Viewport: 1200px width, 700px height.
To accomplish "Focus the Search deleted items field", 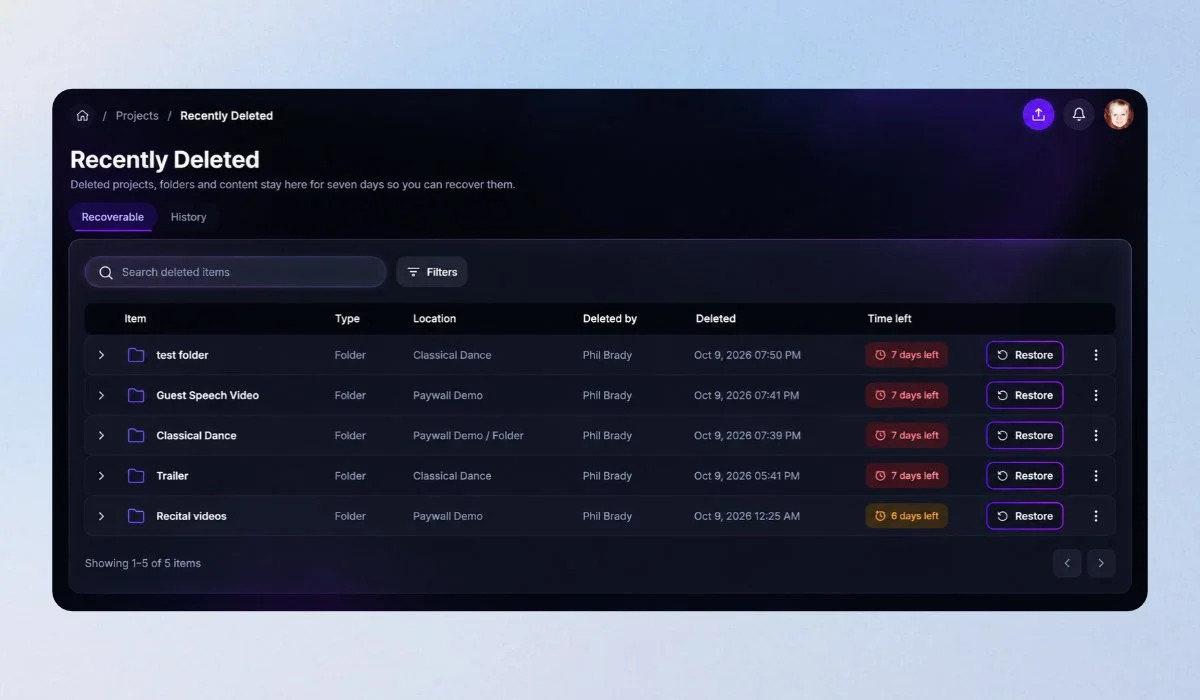I will (236, 272).
